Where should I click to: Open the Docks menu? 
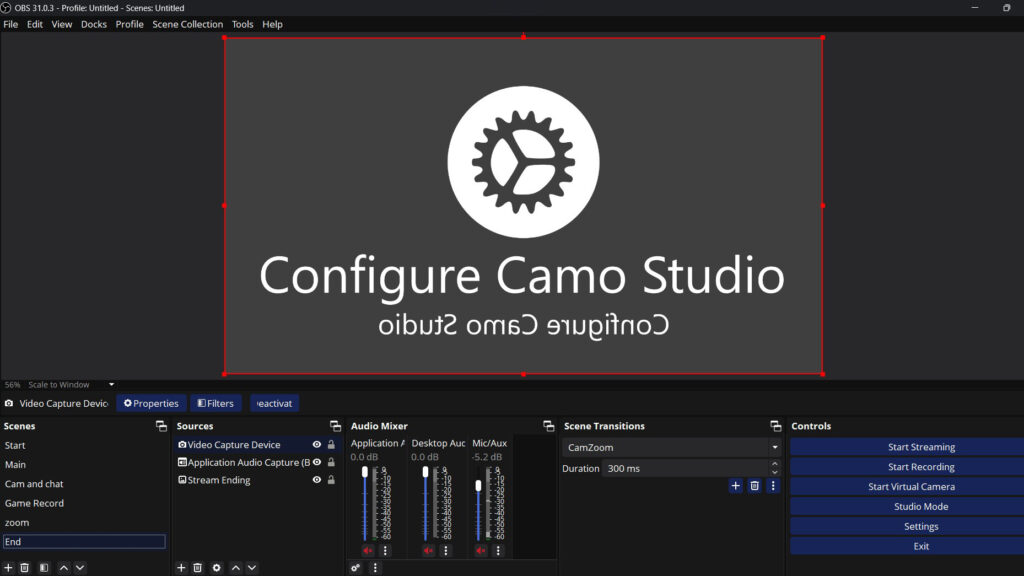(93, 24)
